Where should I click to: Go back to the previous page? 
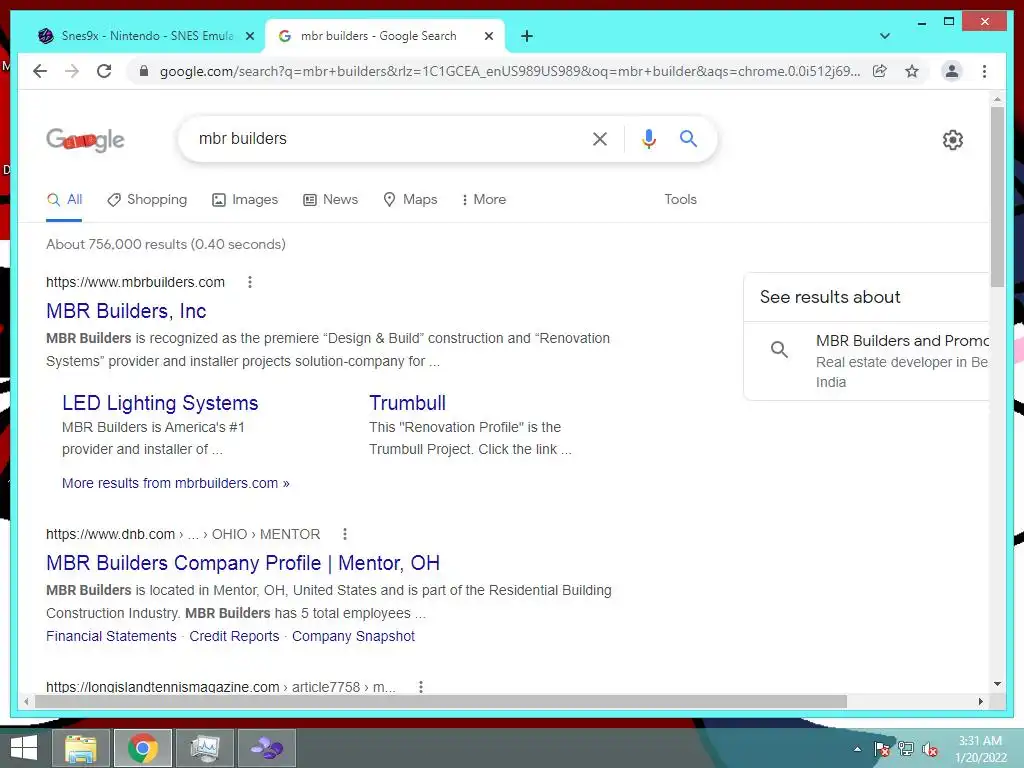[x=40, y=71]
